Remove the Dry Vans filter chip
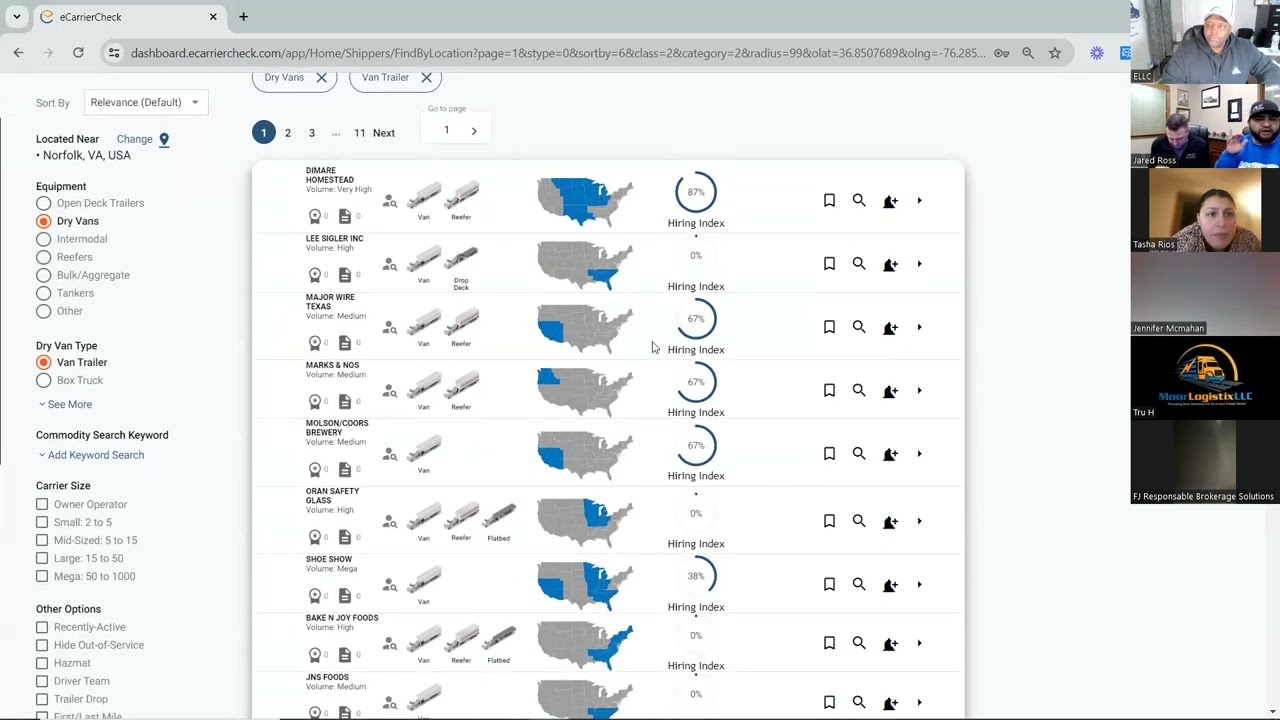 (x=321, y=77)
